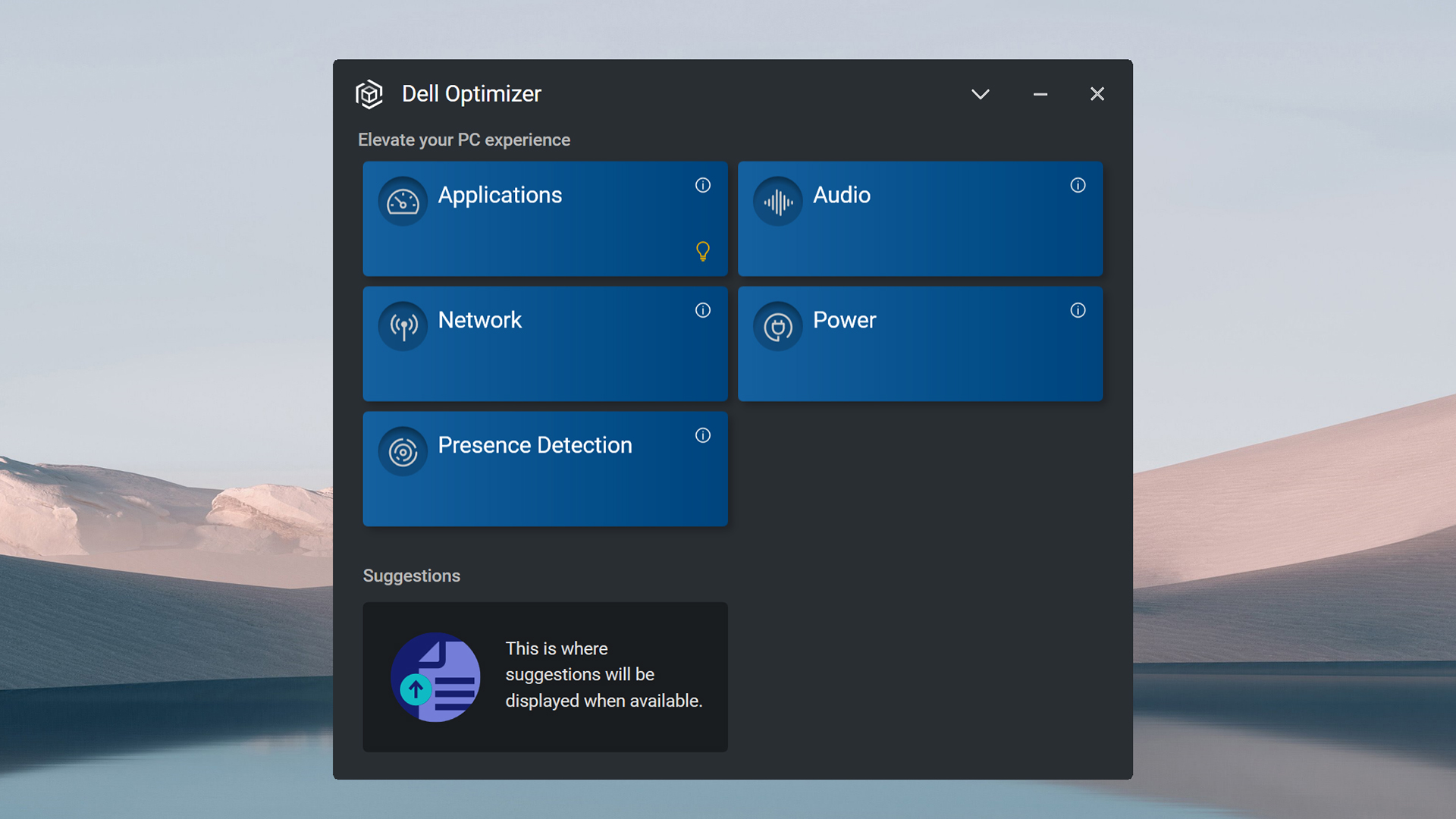Click 'Elevate your PC experience' subtitle
Viewport: 1456px width, 819px height.
[x=464, y=140]
